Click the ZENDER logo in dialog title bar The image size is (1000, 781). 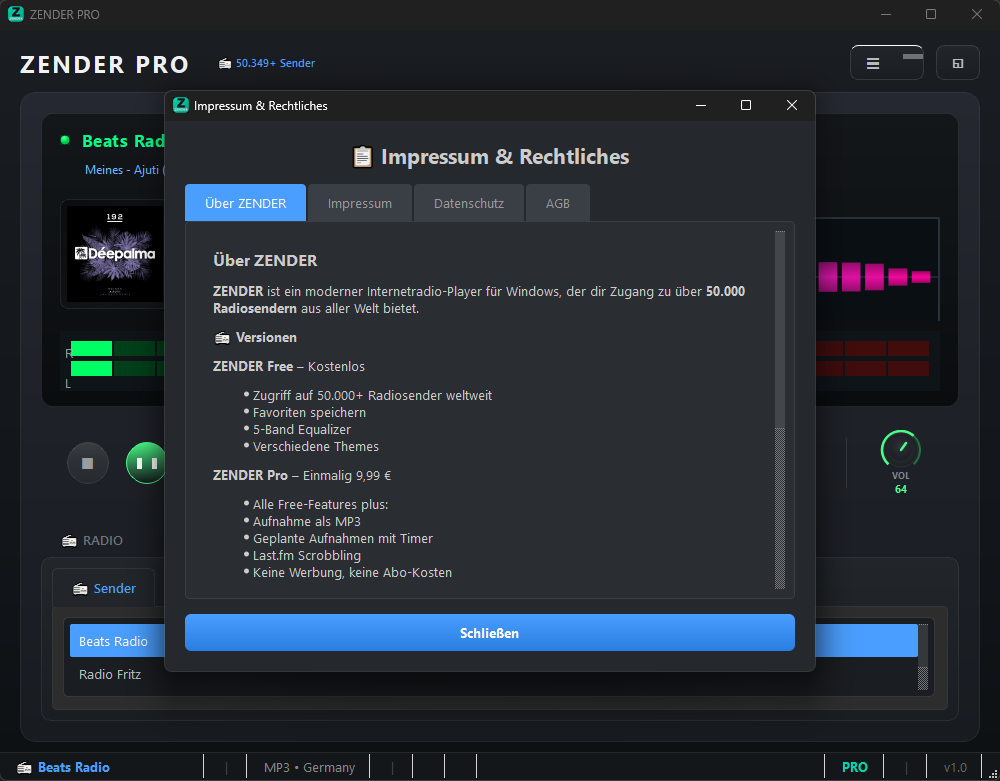(181, 105)
